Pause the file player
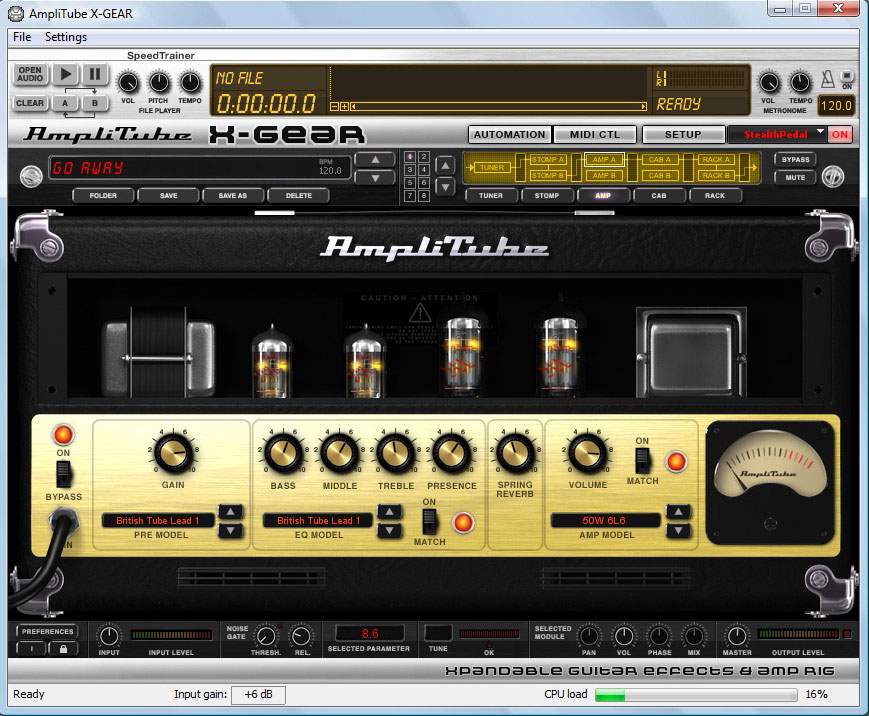869x716 pixels. (95, 74)
